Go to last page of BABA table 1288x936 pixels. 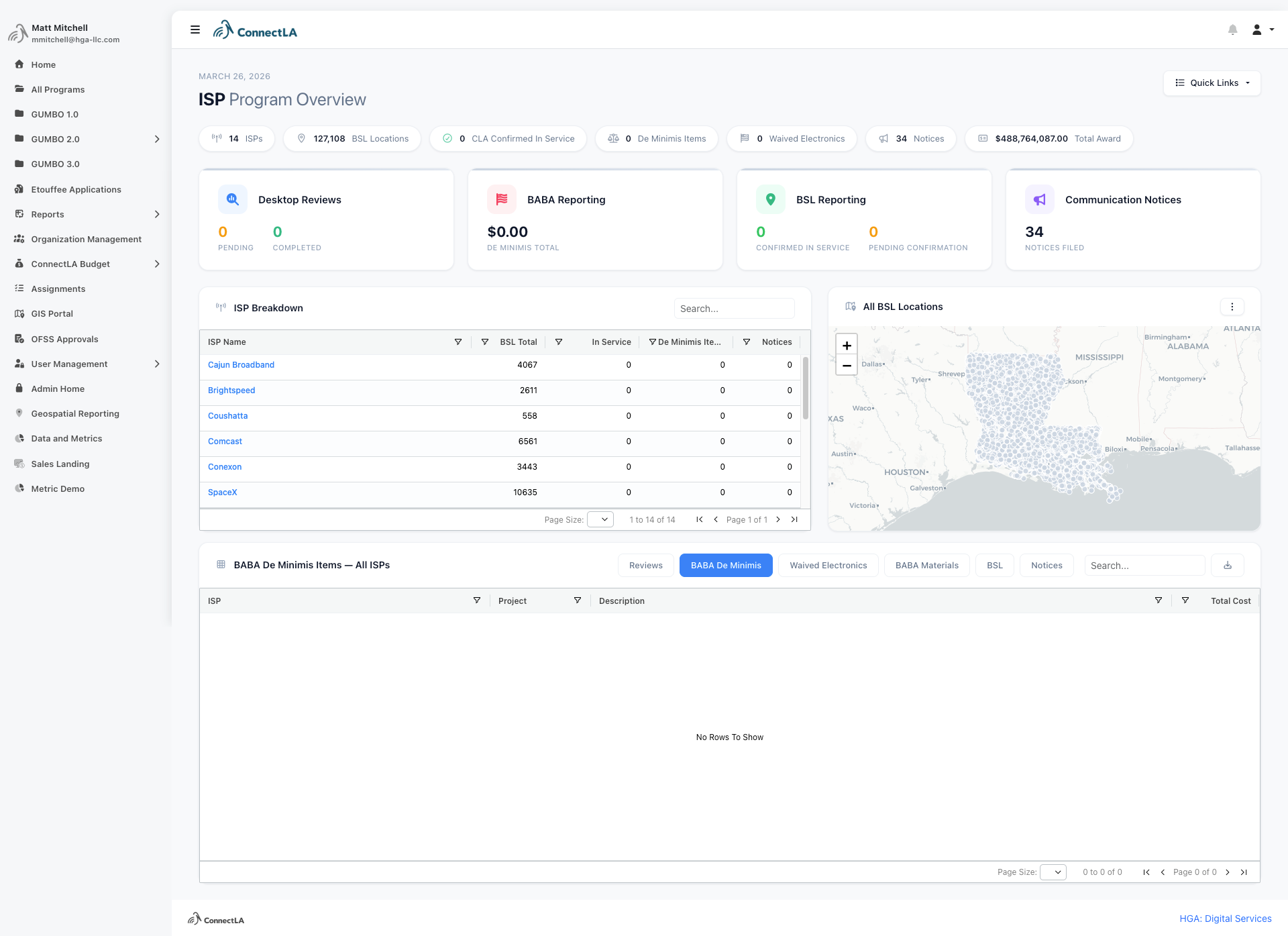pyautogui.click(x=1244, y=872)
